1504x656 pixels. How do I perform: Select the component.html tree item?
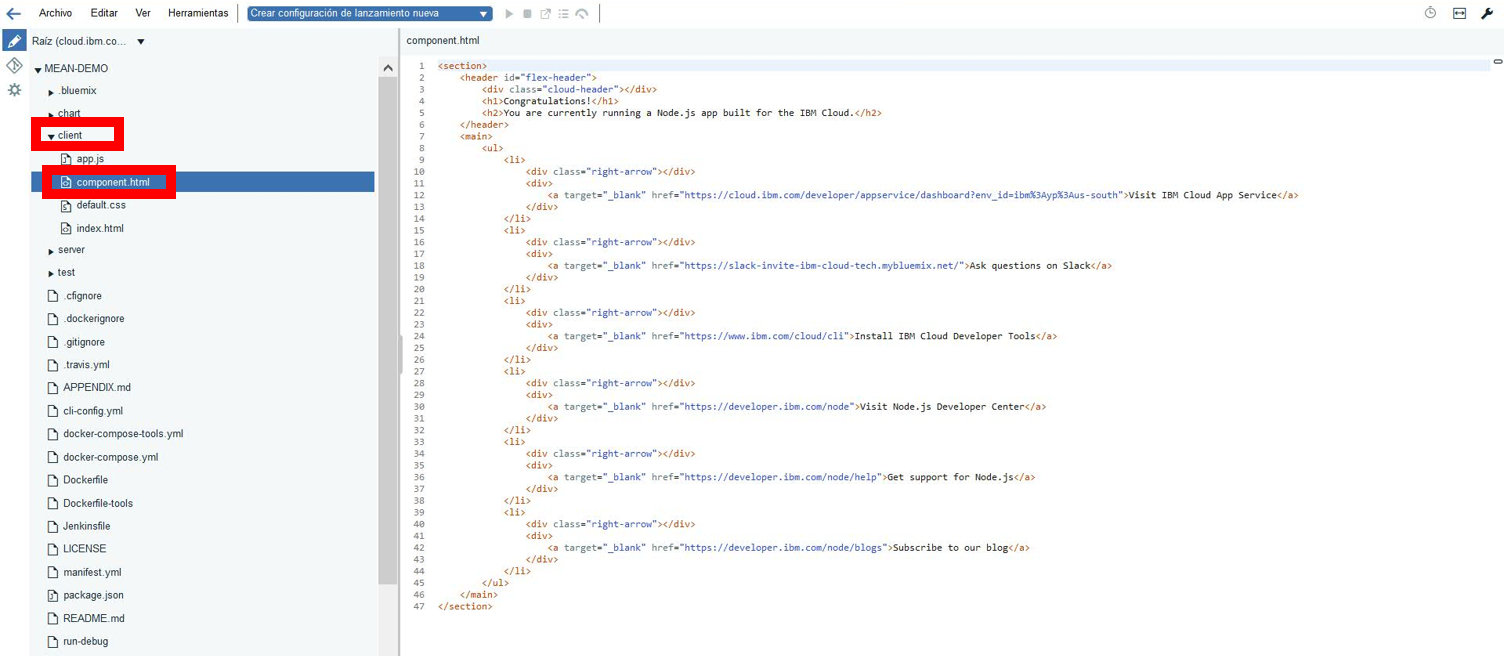pos(115,181)
